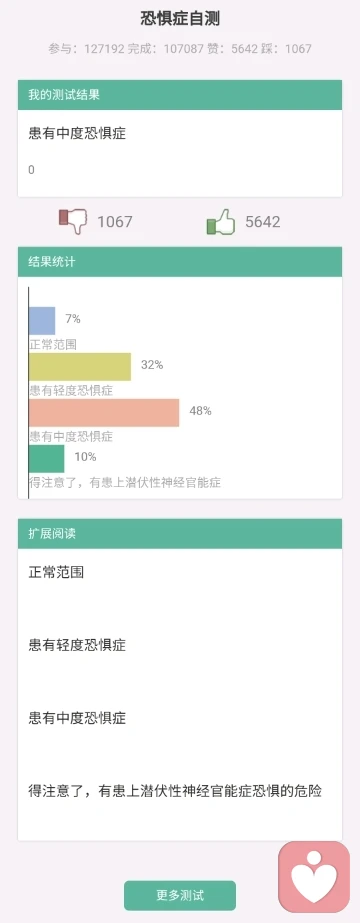
Task: Select the yellow 32% bar in chart
Action: (x=80, y=367)
